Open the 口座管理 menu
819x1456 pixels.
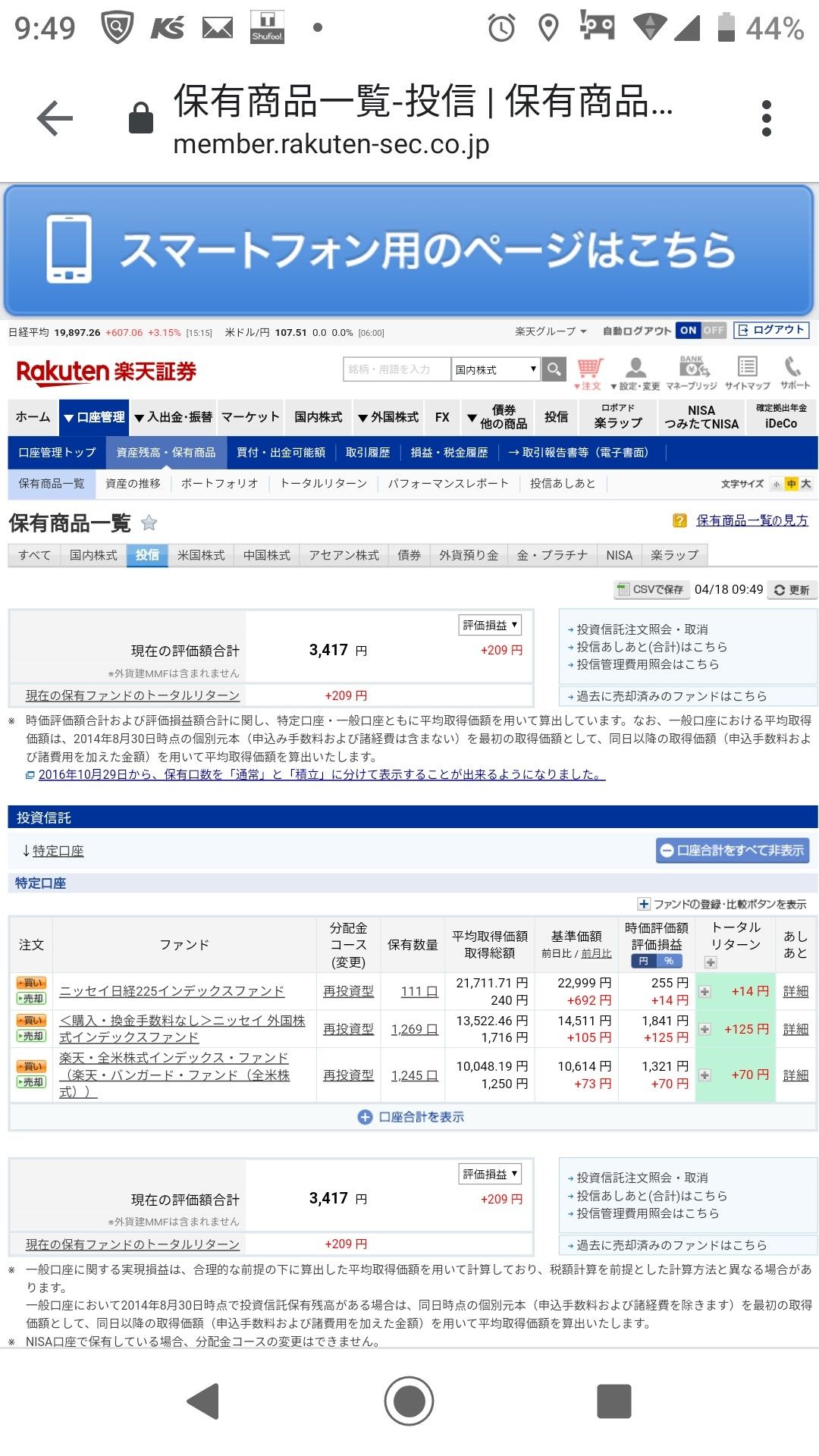(95, 417)
